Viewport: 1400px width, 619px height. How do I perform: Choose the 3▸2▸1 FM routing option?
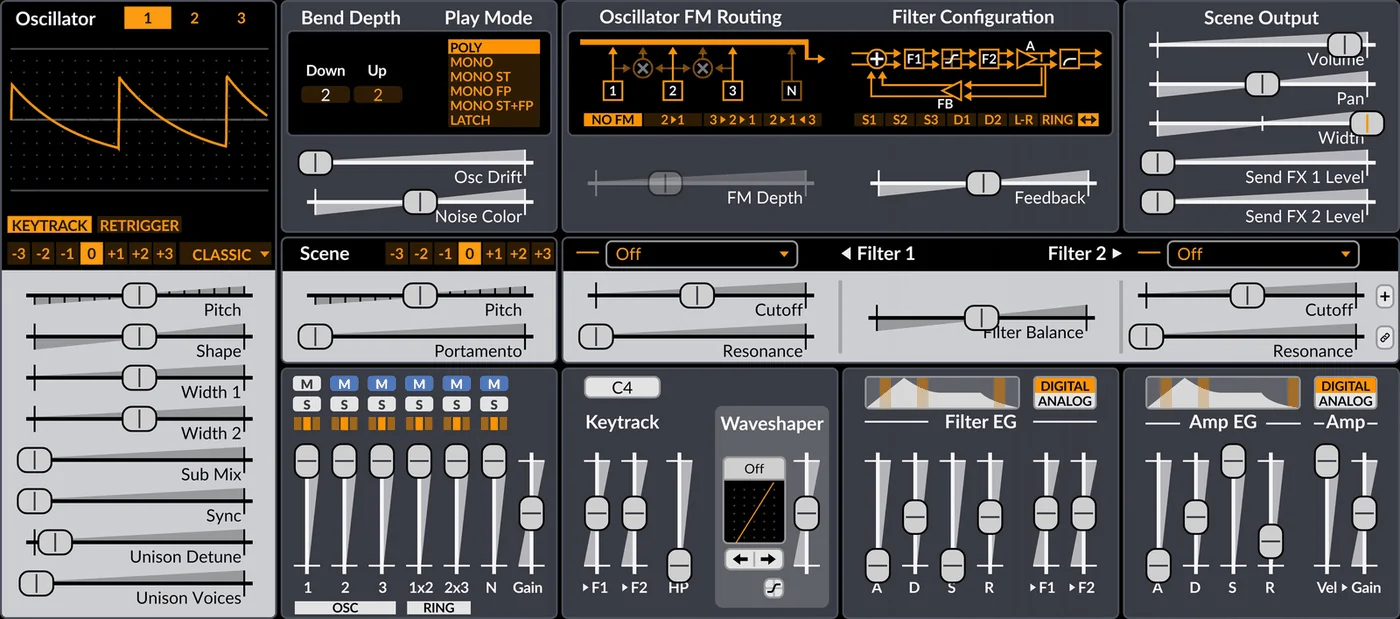point(732,120)
